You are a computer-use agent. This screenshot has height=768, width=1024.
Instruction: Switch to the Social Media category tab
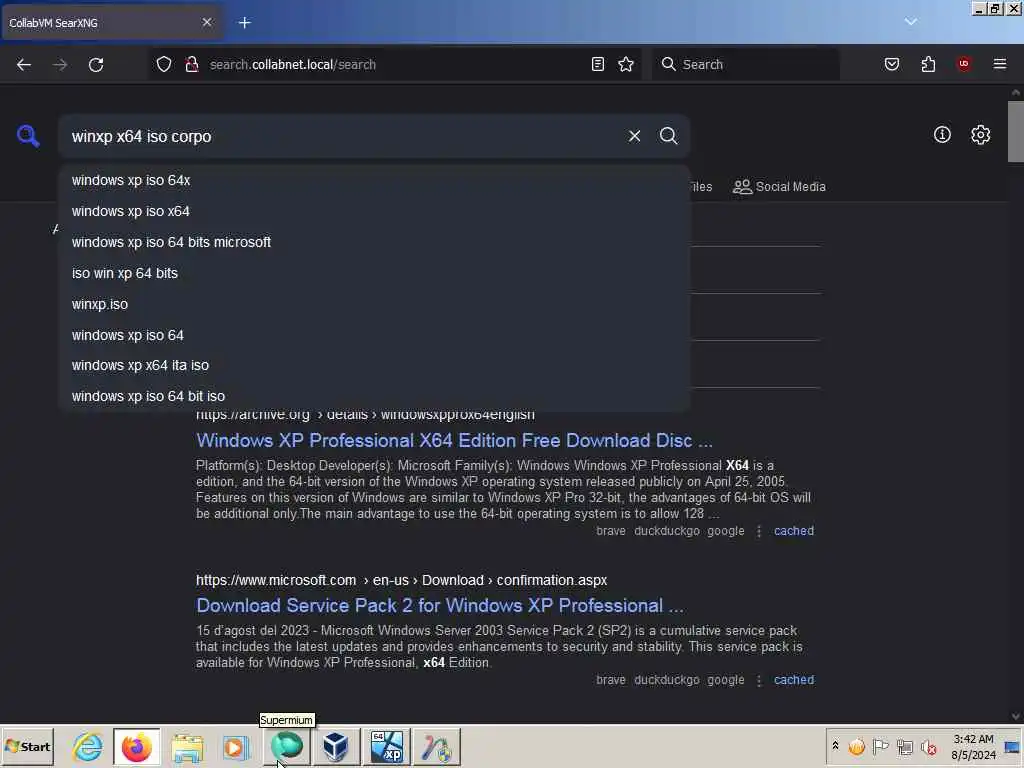779,187
